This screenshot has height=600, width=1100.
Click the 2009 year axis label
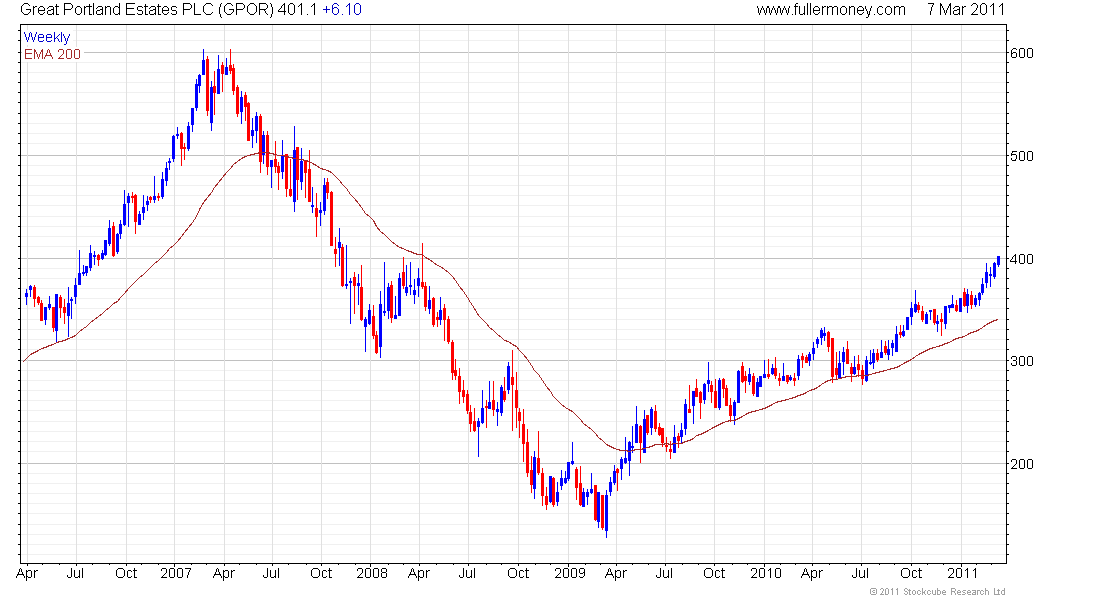(570, 573)
